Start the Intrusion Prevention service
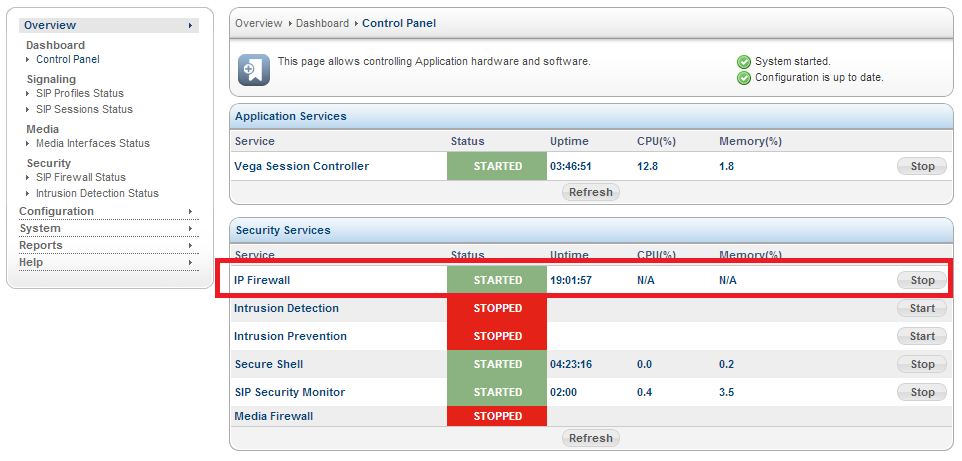962x461 pixels. coord(922,336)
